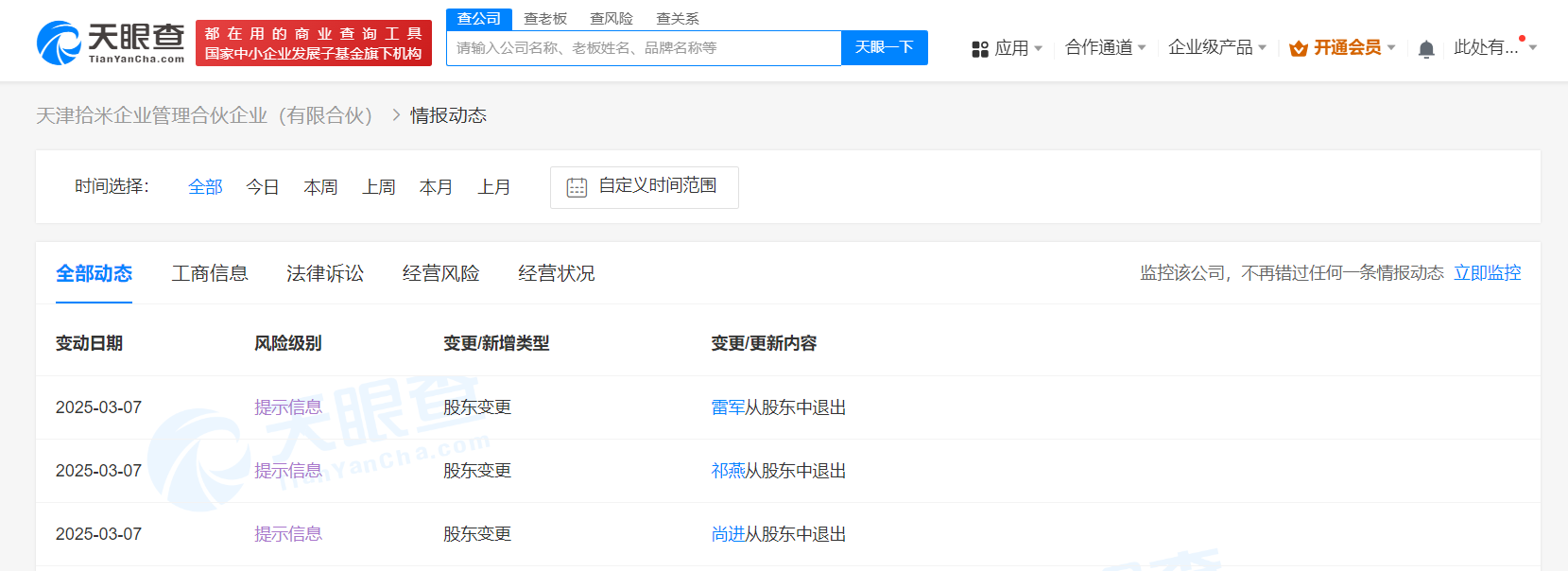Viewport: 1568px width, 571px height.
Task: Switch to the 查老板 search tab
Action: click(x=545, y=19)
